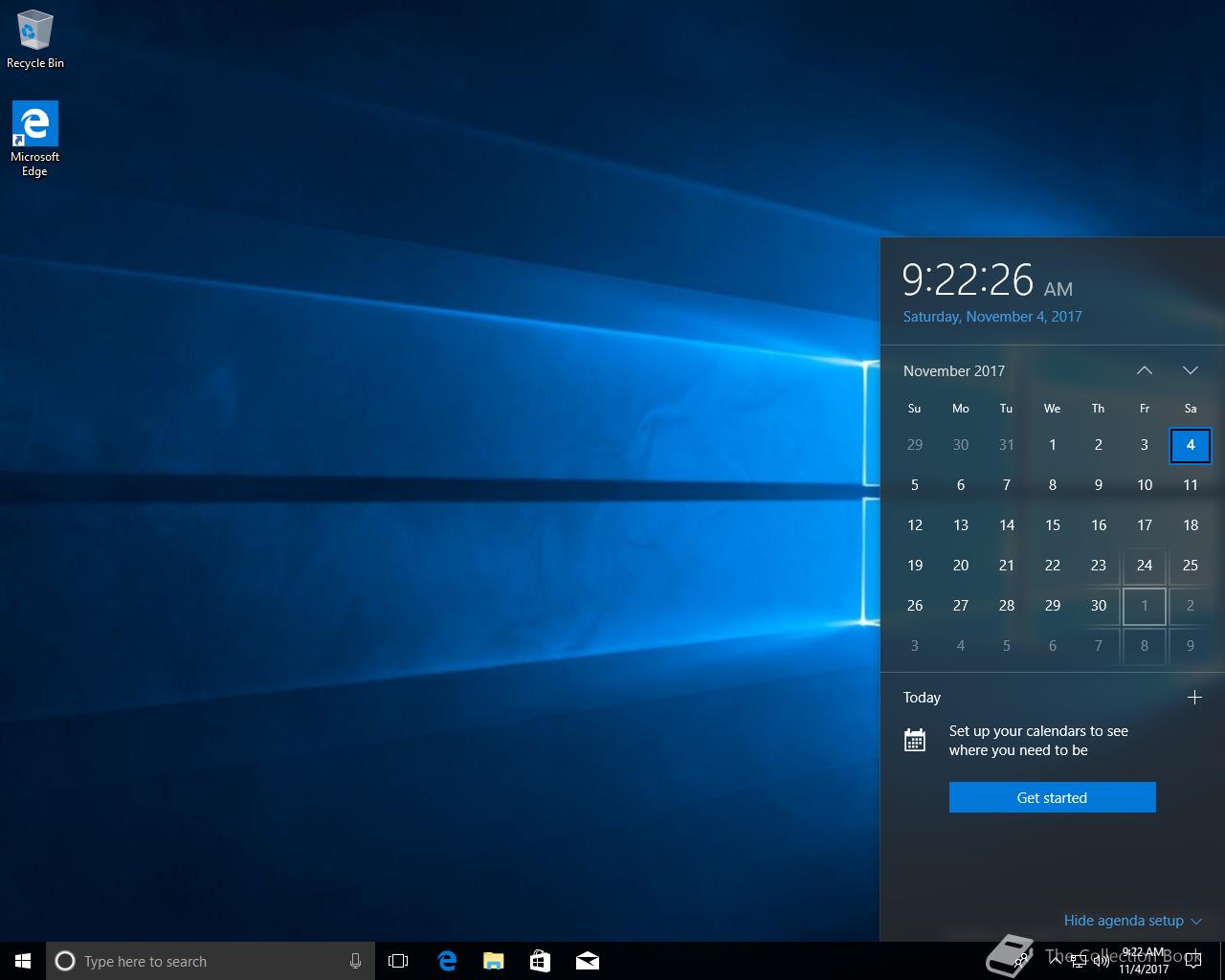Click the microphone icon in the search box

[x=355, y=961]
